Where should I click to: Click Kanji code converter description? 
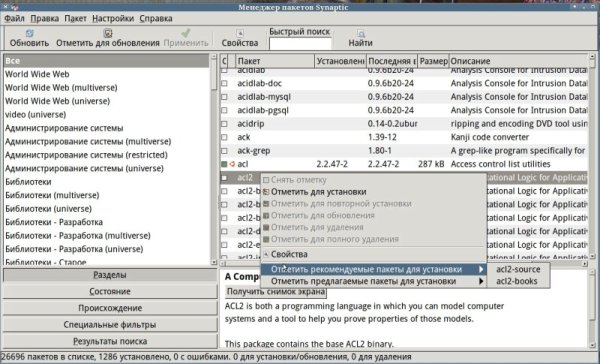[490, 137]
